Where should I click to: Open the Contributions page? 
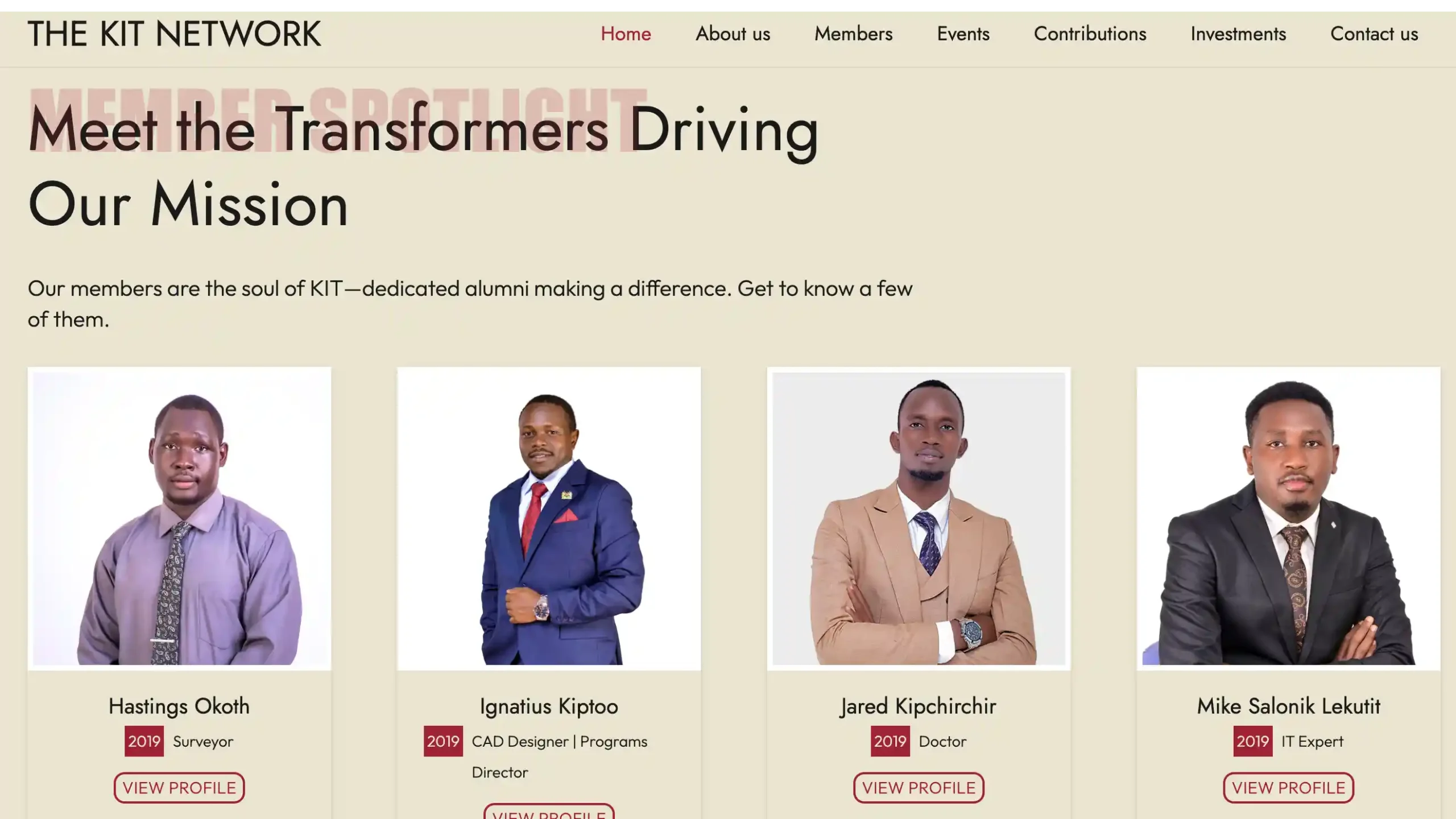coord(1090,34)
